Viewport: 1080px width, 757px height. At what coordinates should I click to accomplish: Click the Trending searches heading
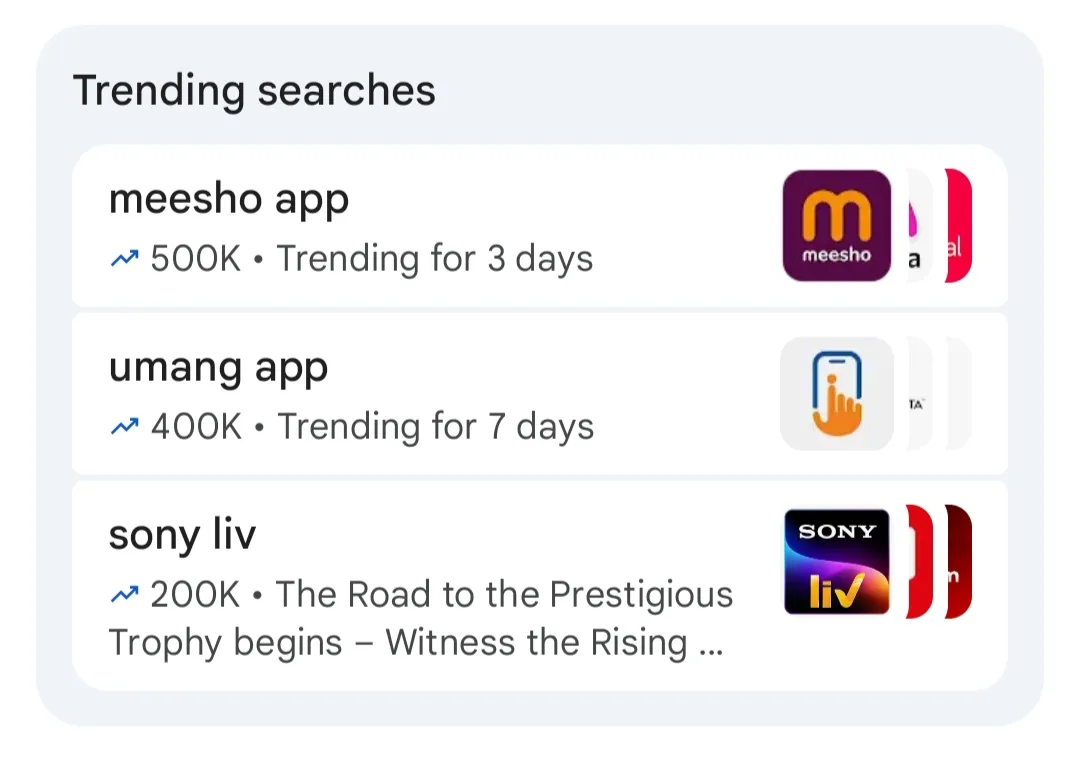(x=256, y=91)
